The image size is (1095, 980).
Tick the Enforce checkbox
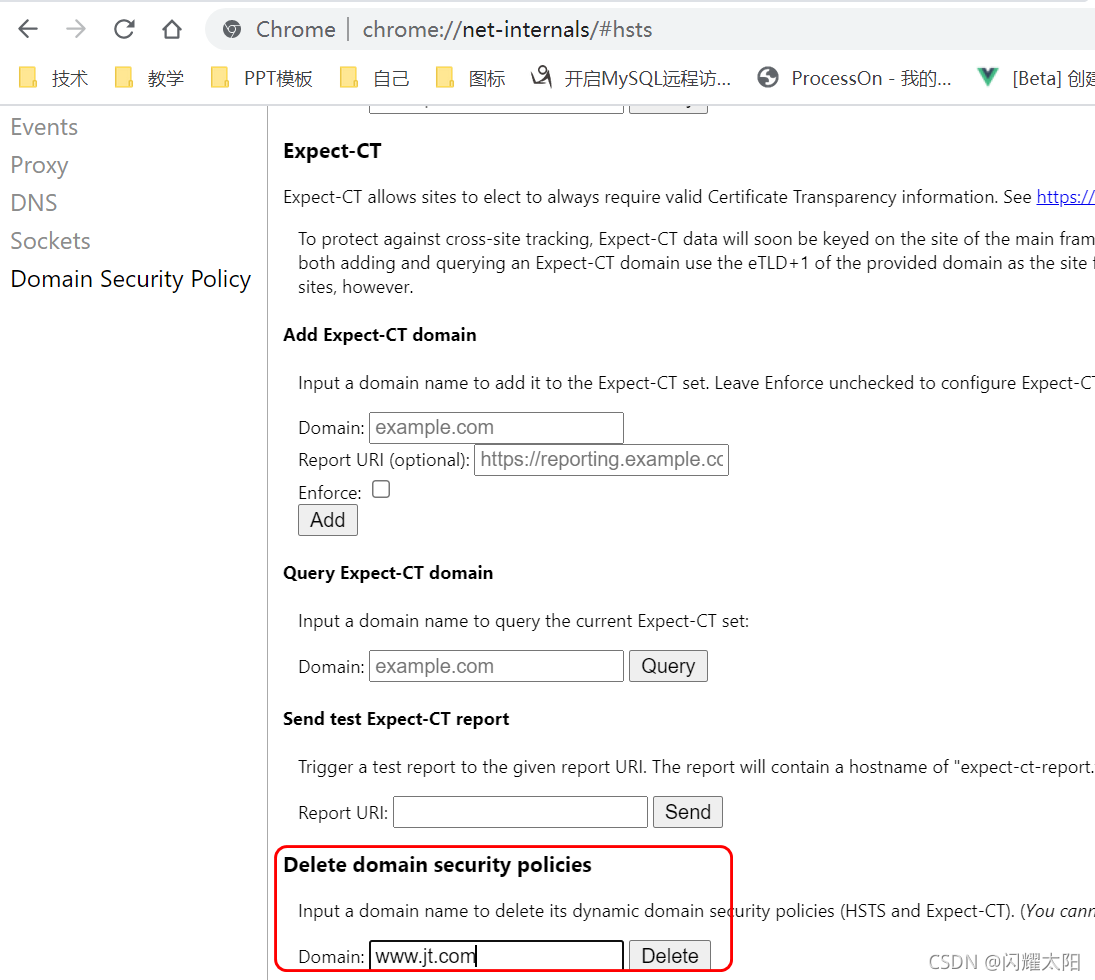(381, 489)
